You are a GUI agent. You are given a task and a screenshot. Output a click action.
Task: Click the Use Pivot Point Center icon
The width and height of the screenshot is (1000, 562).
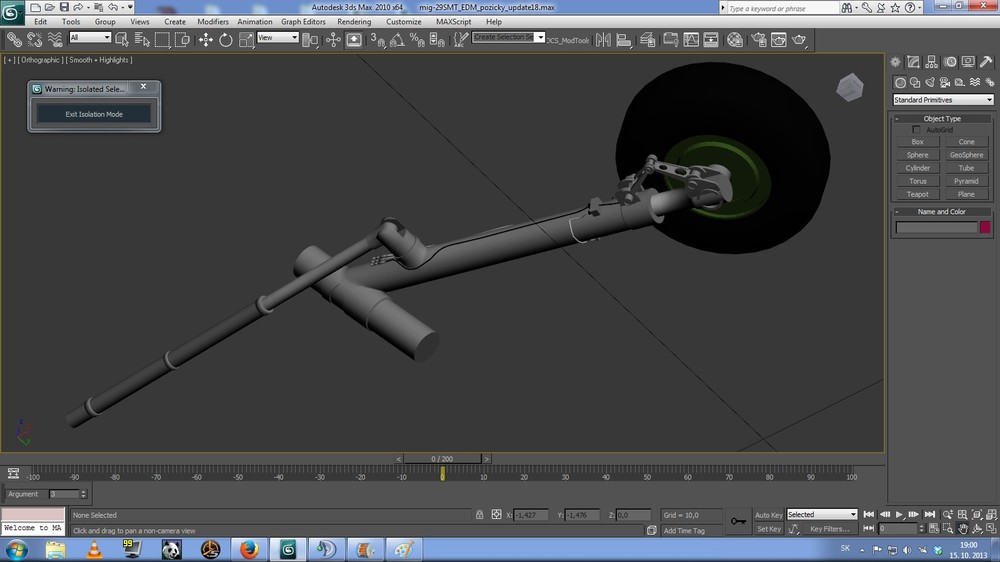pyautogui.click(x=311, y=40)
